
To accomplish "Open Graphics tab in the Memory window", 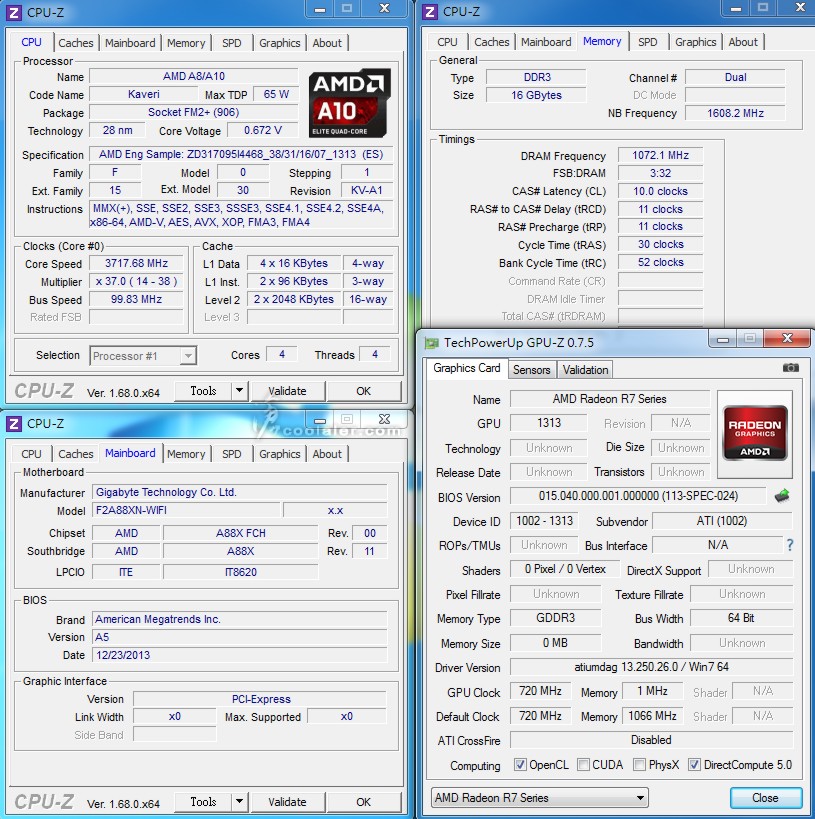I will coord(695,42).
